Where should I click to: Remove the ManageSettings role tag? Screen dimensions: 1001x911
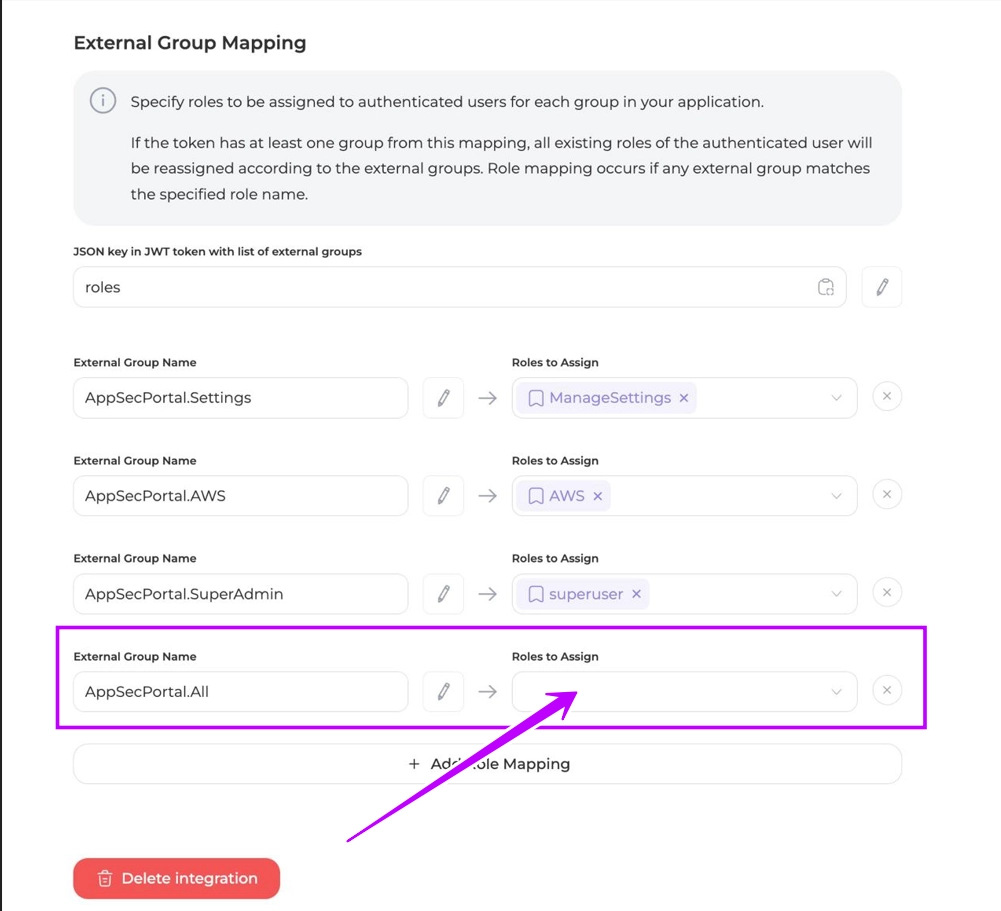pos(684,398)
